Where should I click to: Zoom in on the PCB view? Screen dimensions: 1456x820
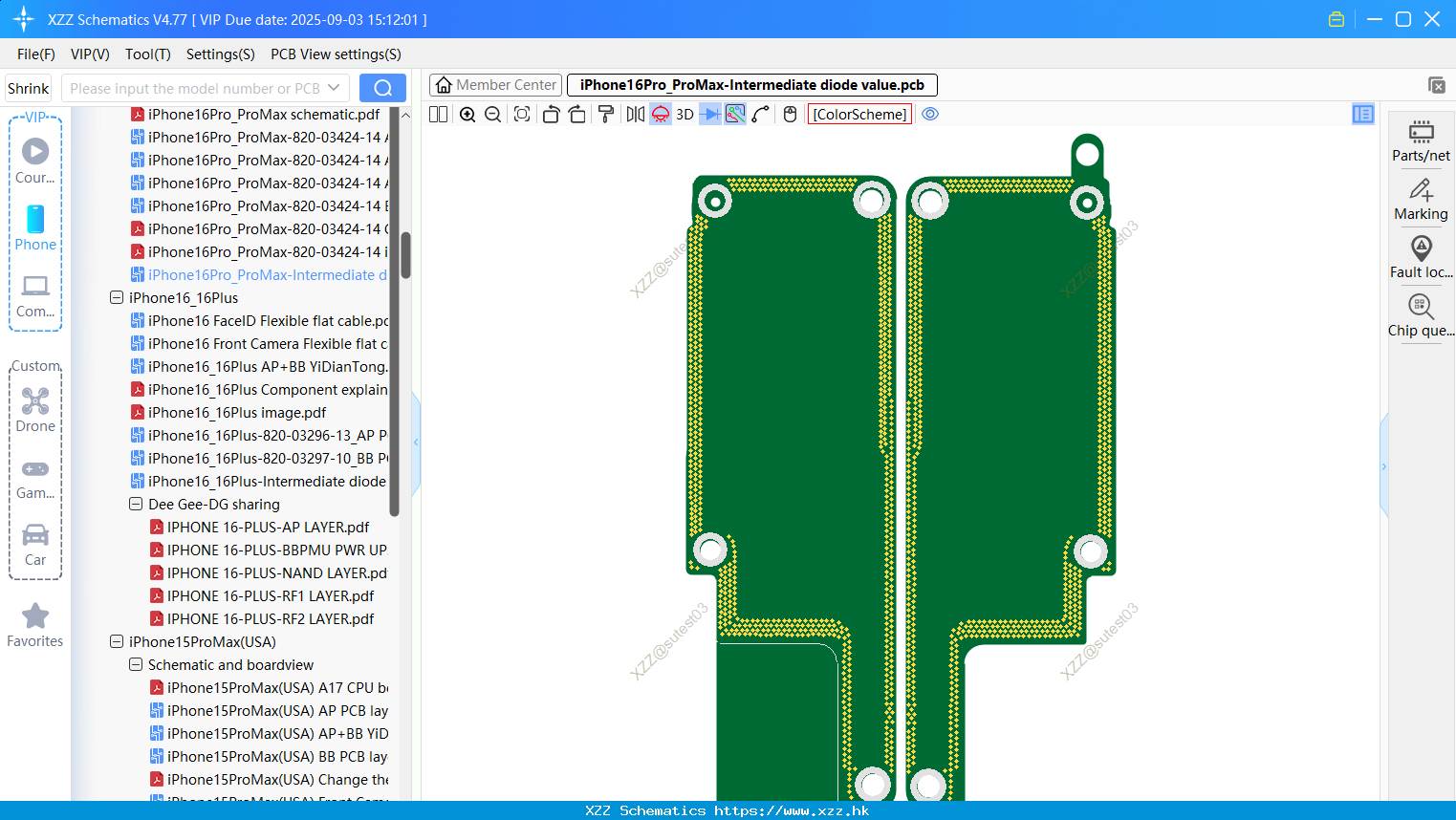point(467,114)
